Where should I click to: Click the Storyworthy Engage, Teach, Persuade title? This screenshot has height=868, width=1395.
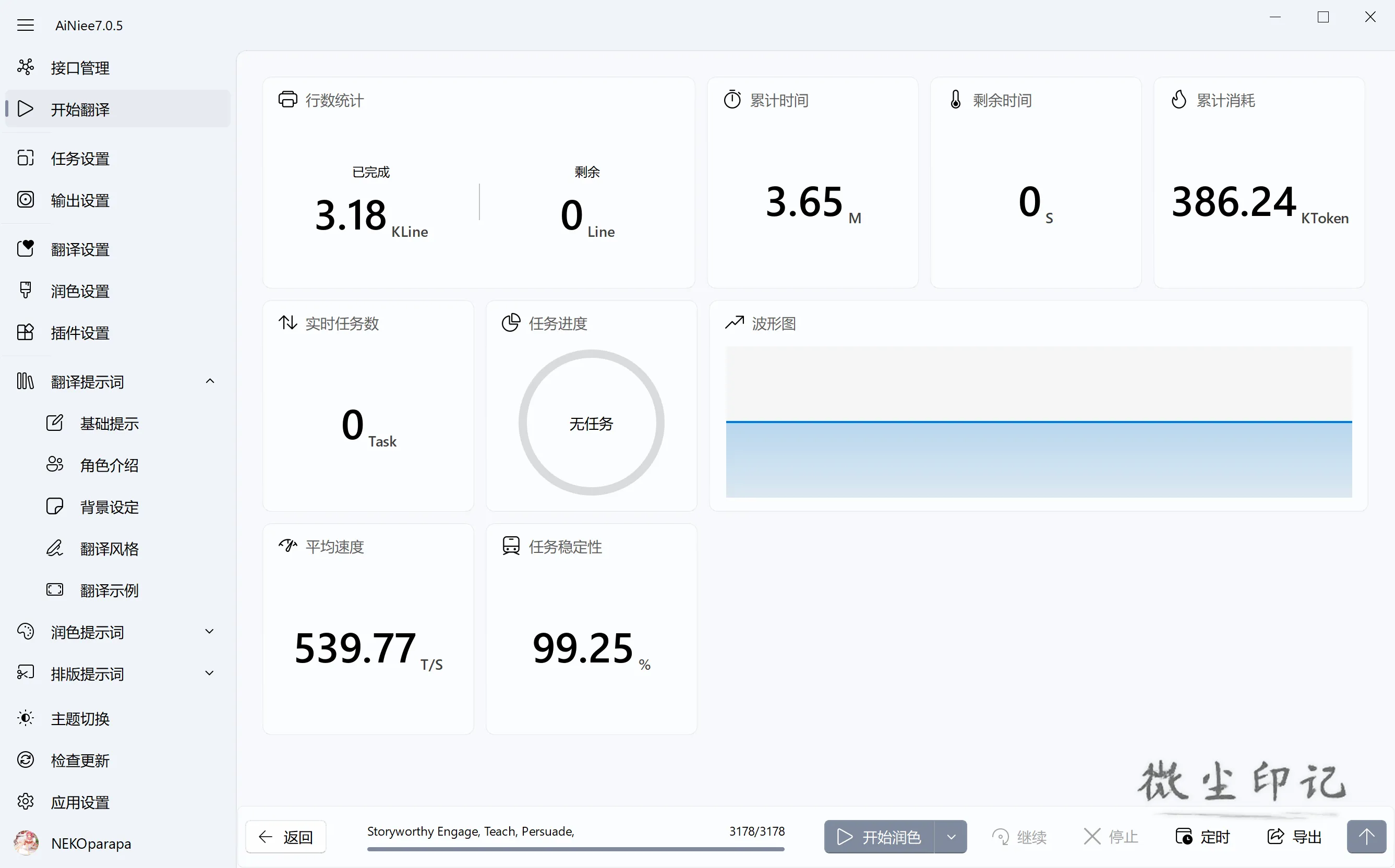coord(471,830)
